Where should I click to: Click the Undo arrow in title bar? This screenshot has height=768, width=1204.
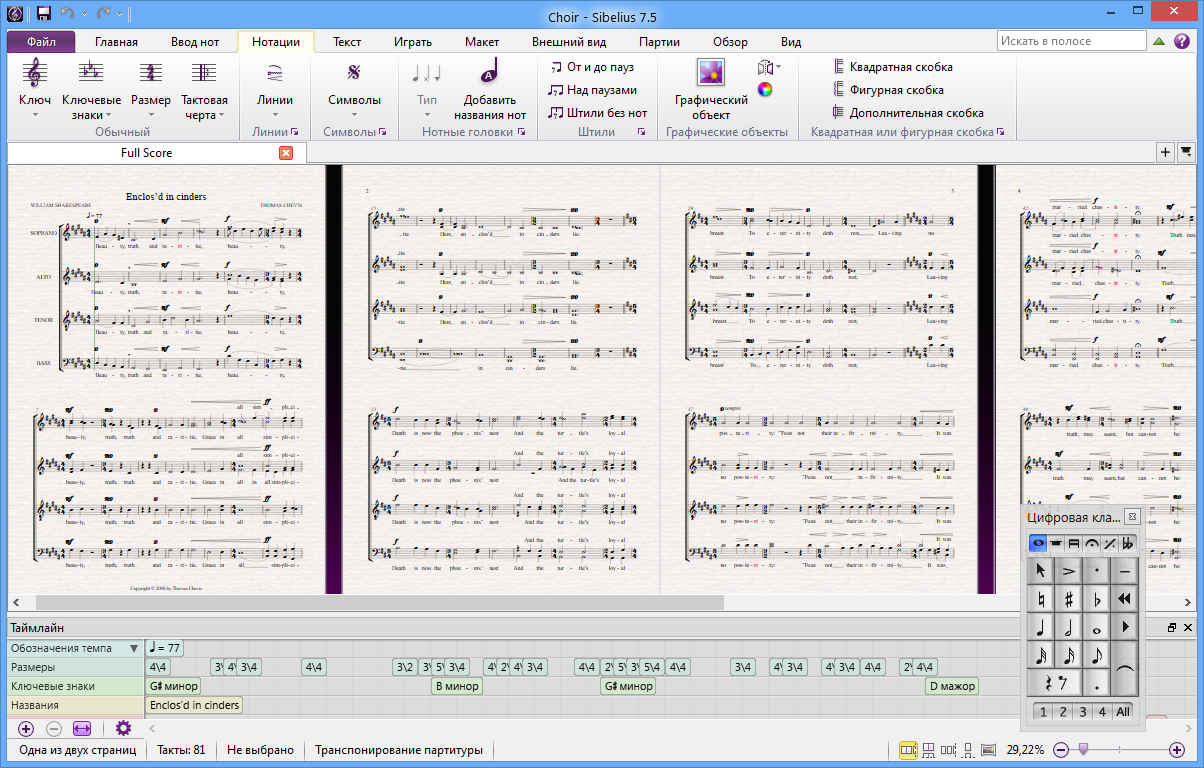(68, 13)
